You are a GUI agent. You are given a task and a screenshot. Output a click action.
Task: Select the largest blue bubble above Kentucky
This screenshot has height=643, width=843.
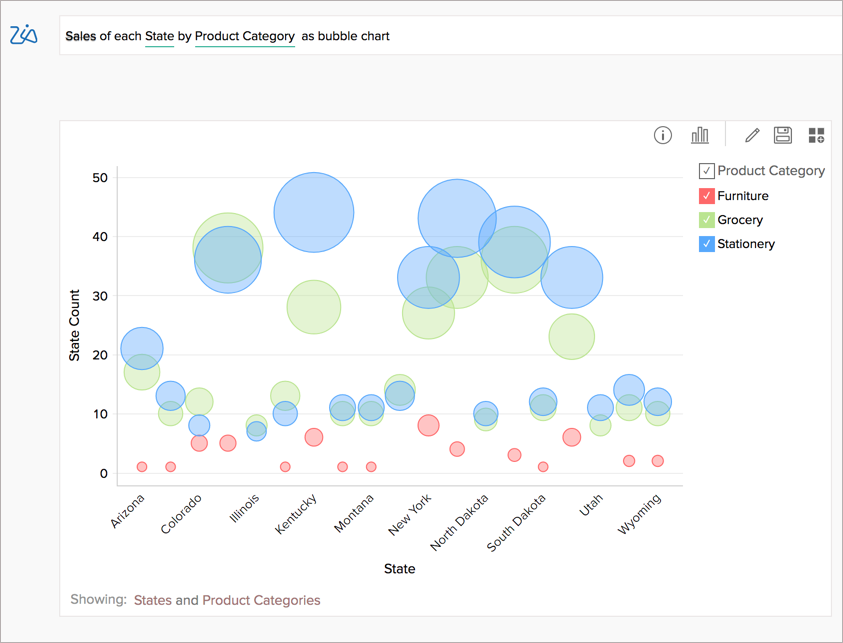(314, 211)
